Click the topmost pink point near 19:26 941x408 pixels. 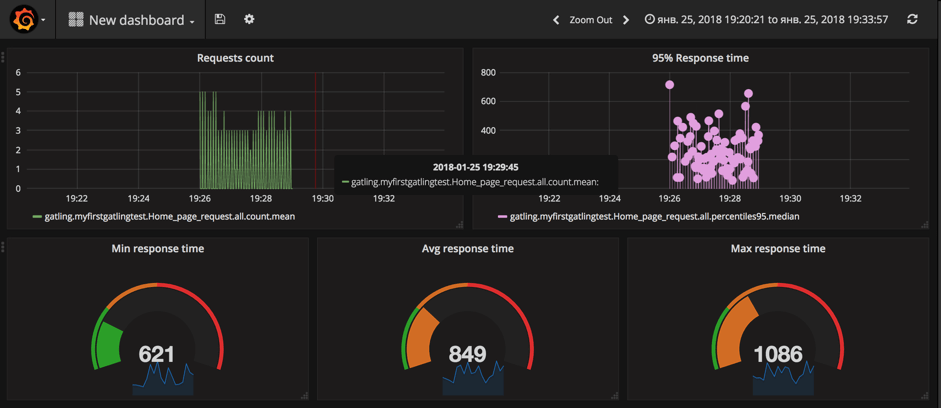click(x=670, y=85)
